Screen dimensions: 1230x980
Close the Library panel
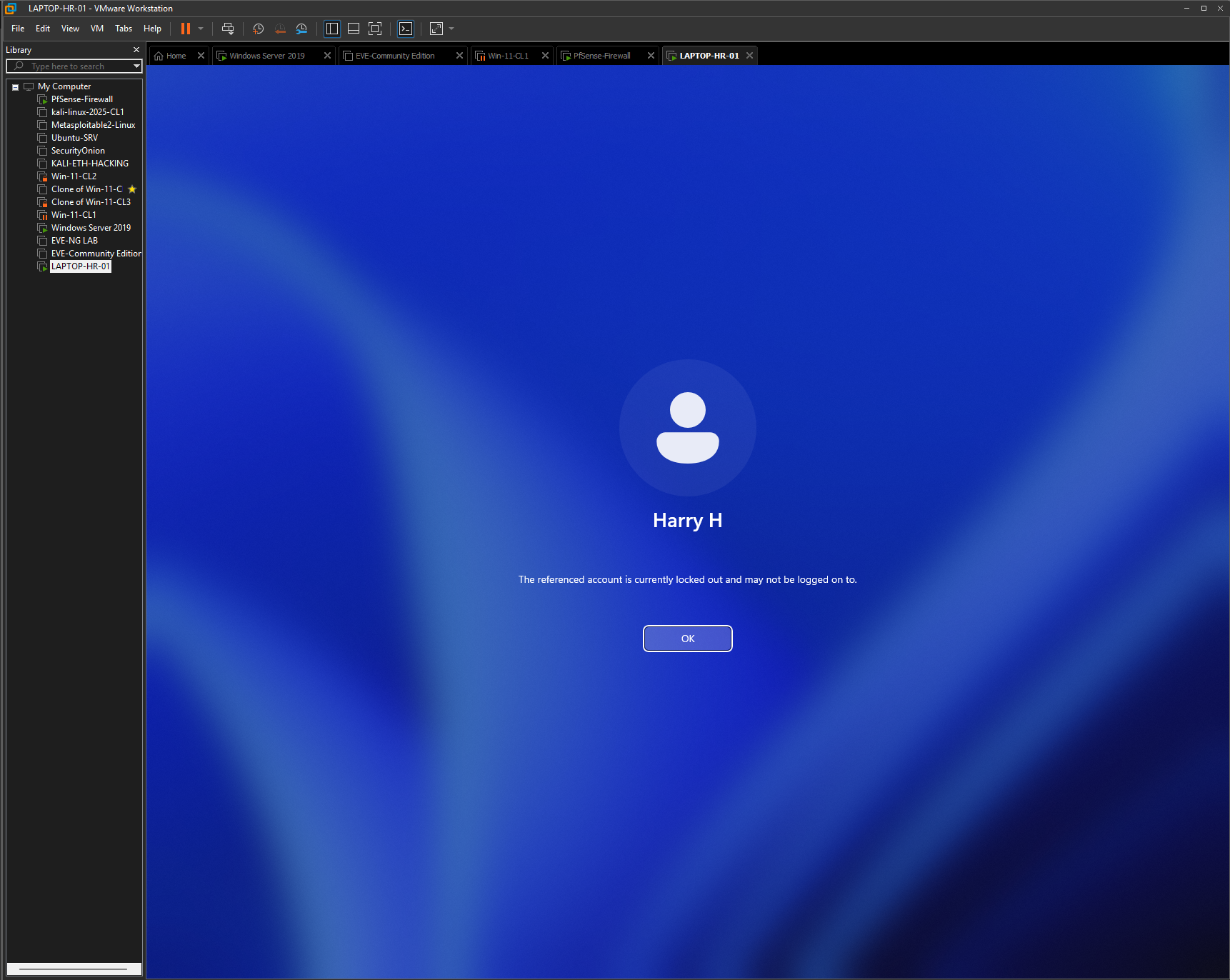pyautogui.click(x=136, y=50)
